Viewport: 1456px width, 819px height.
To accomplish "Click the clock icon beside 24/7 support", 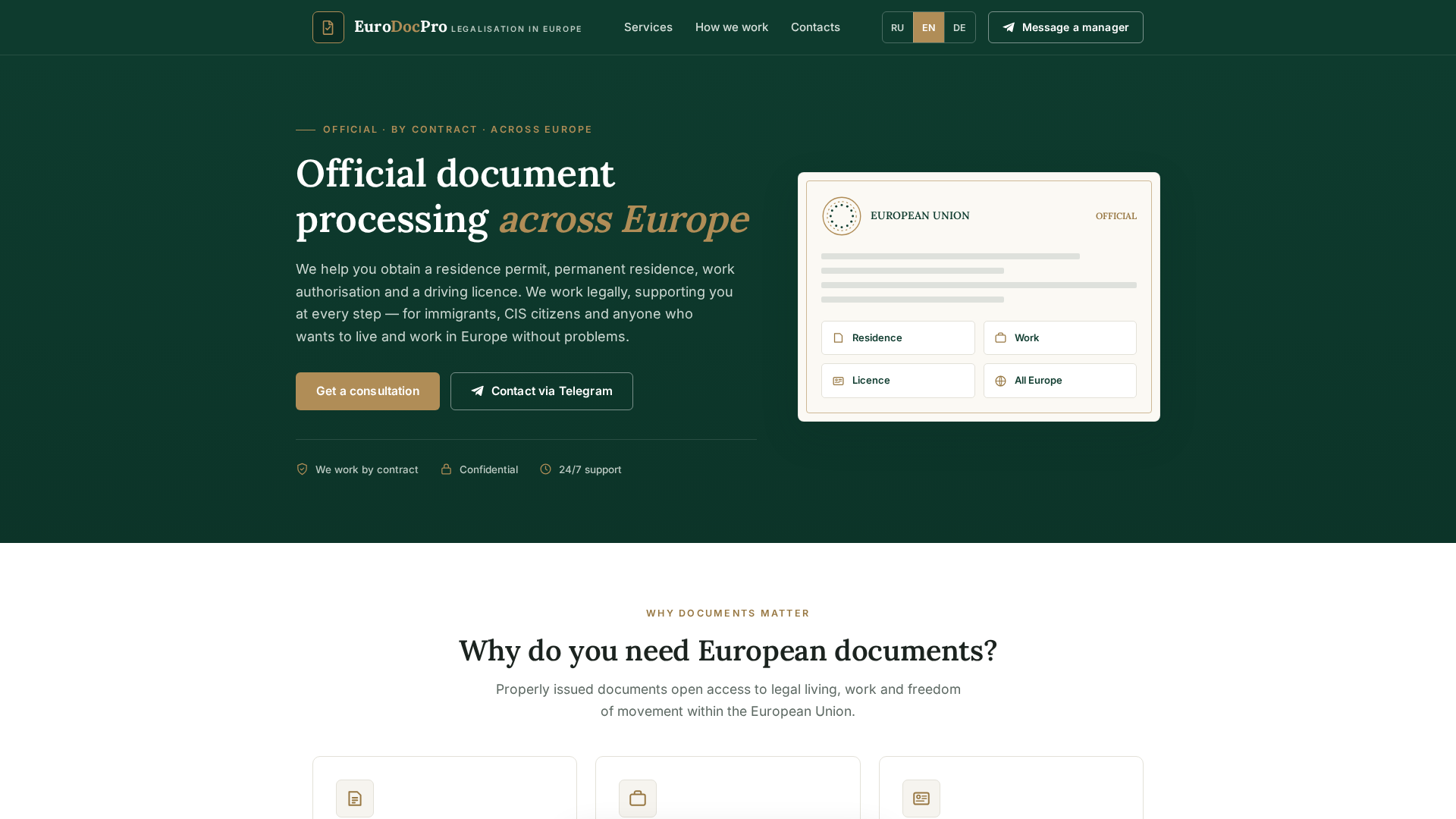I will [546, 469].
